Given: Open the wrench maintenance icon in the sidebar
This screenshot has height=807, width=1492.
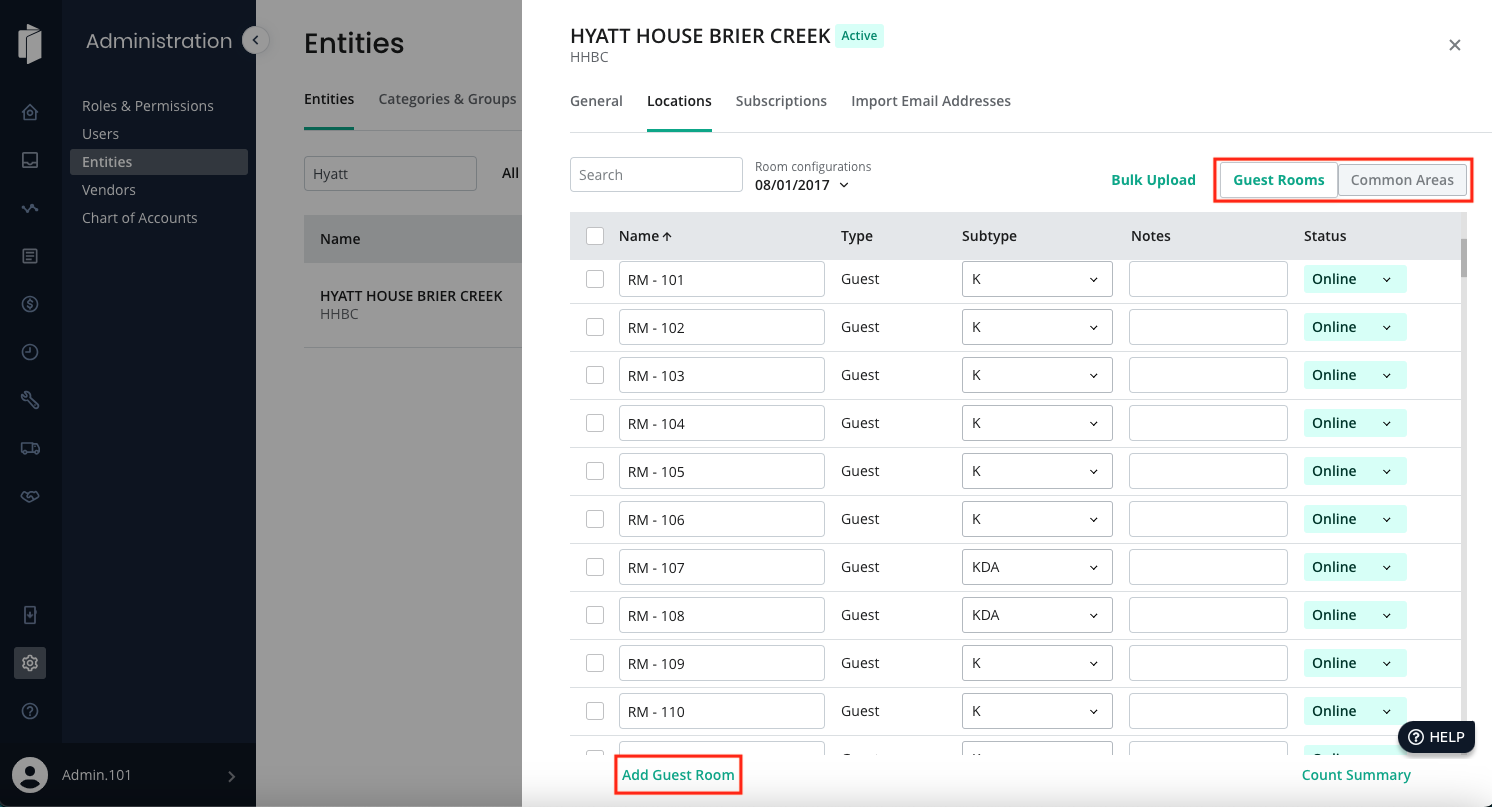Looking at the screenshot, I should pyautogui.click(x=30, y=400).
